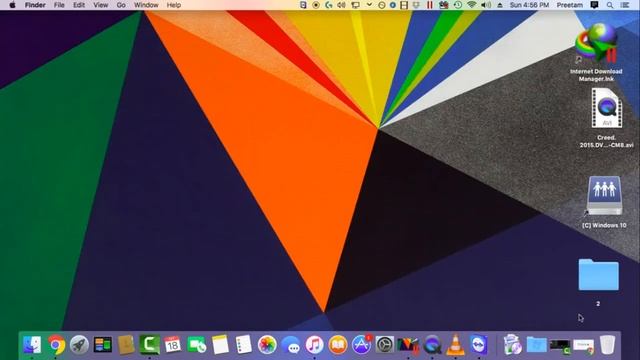Open App Store with badge in dock
Viewport: 640px width, 360px height.
[361, 345]
